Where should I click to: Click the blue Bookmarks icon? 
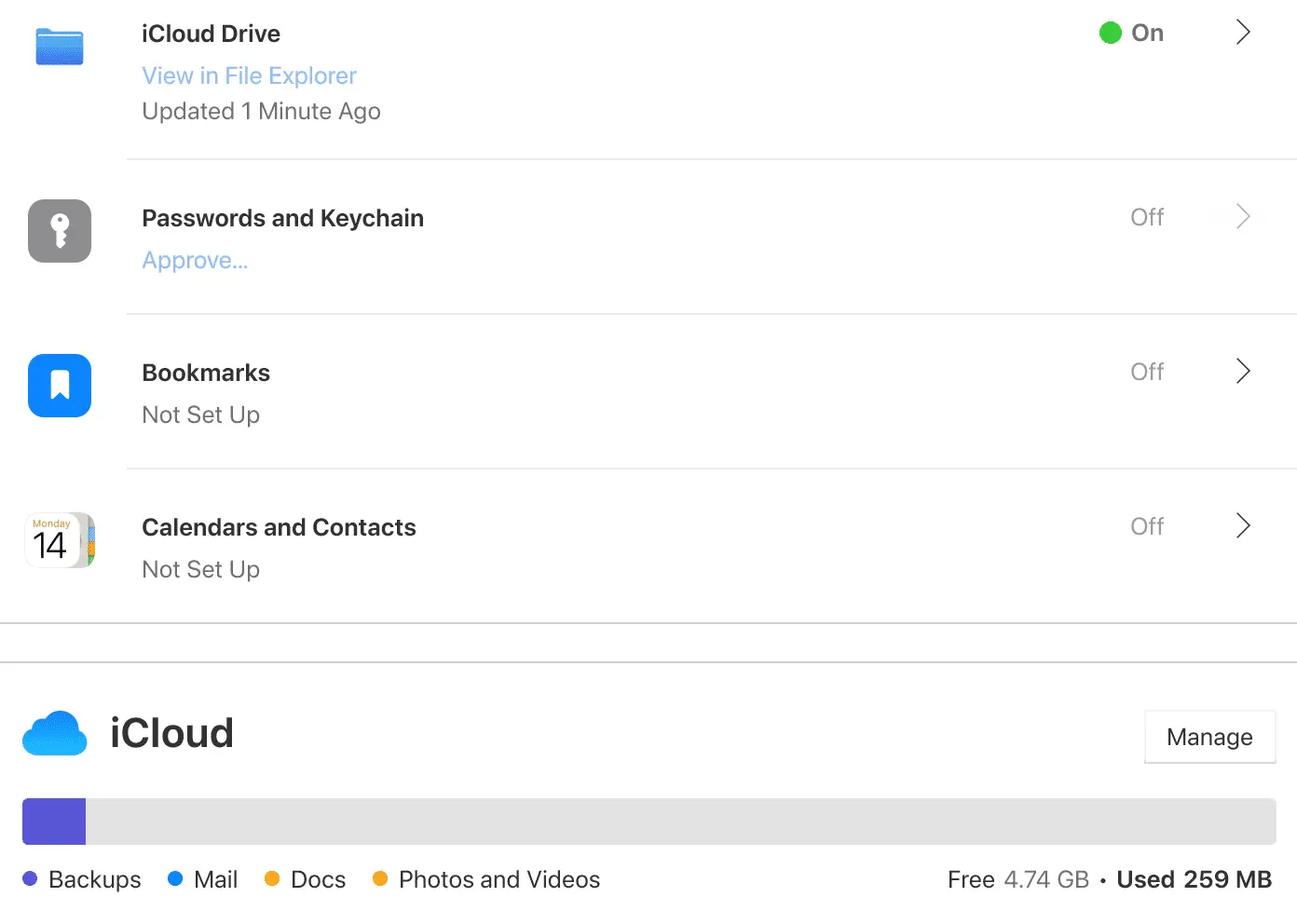coord(60,386)
